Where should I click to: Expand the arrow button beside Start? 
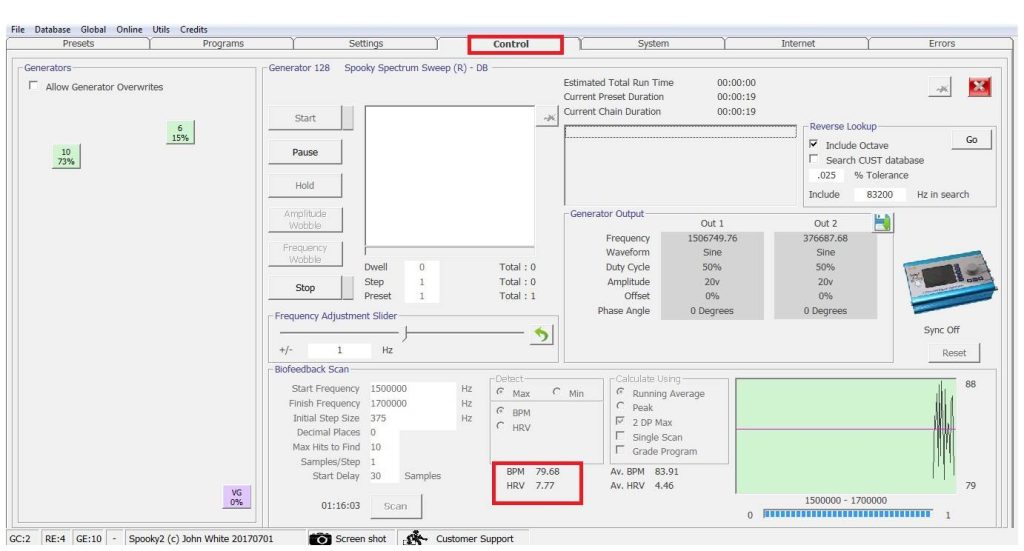[348, 118]
